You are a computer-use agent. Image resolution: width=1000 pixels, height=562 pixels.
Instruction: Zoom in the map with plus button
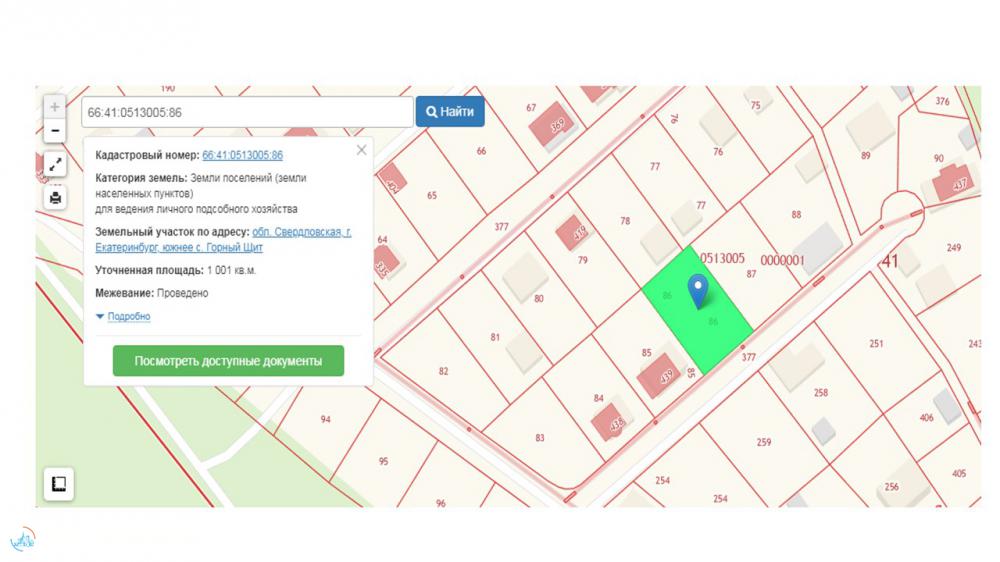pyautogui.click(x=55, y=107)
